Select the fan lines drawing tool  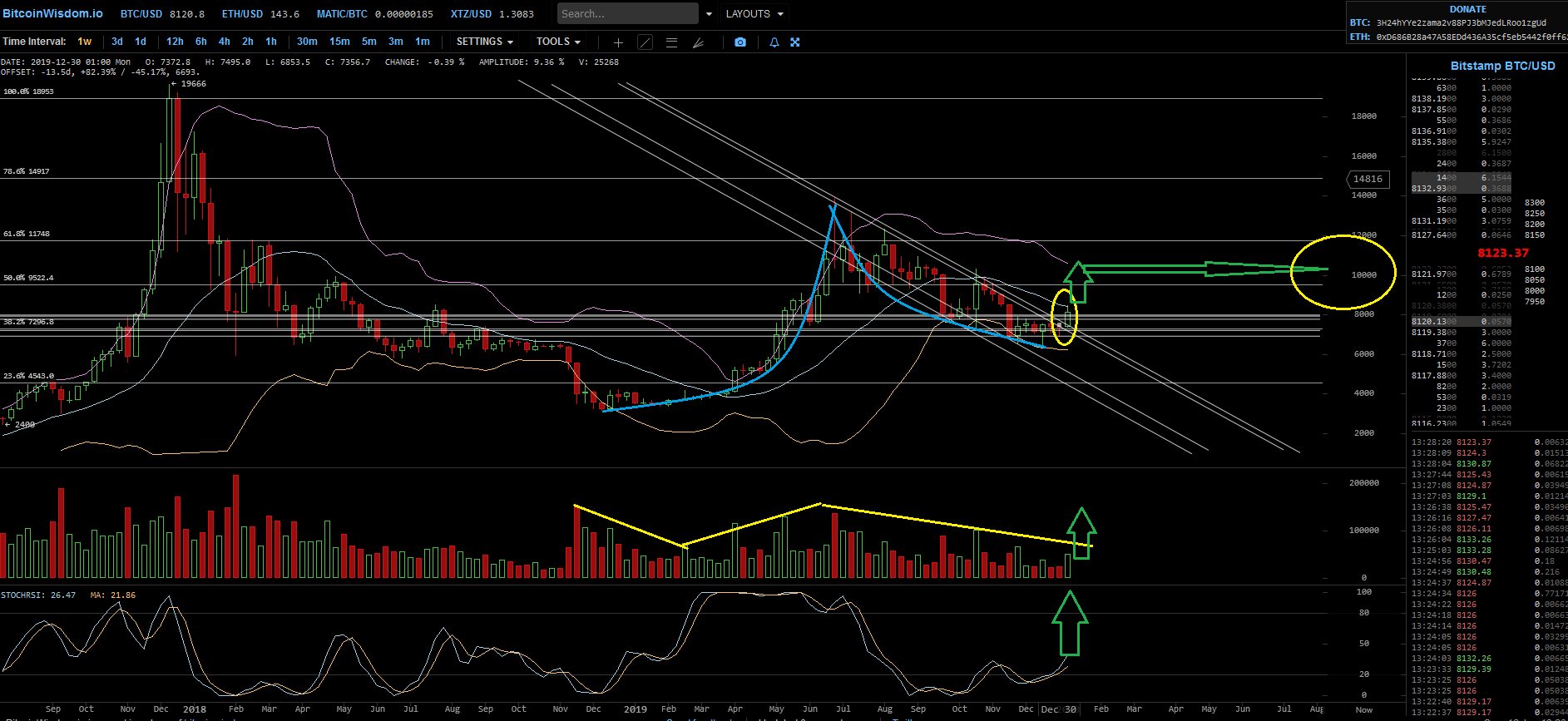(x=699, y=42)
